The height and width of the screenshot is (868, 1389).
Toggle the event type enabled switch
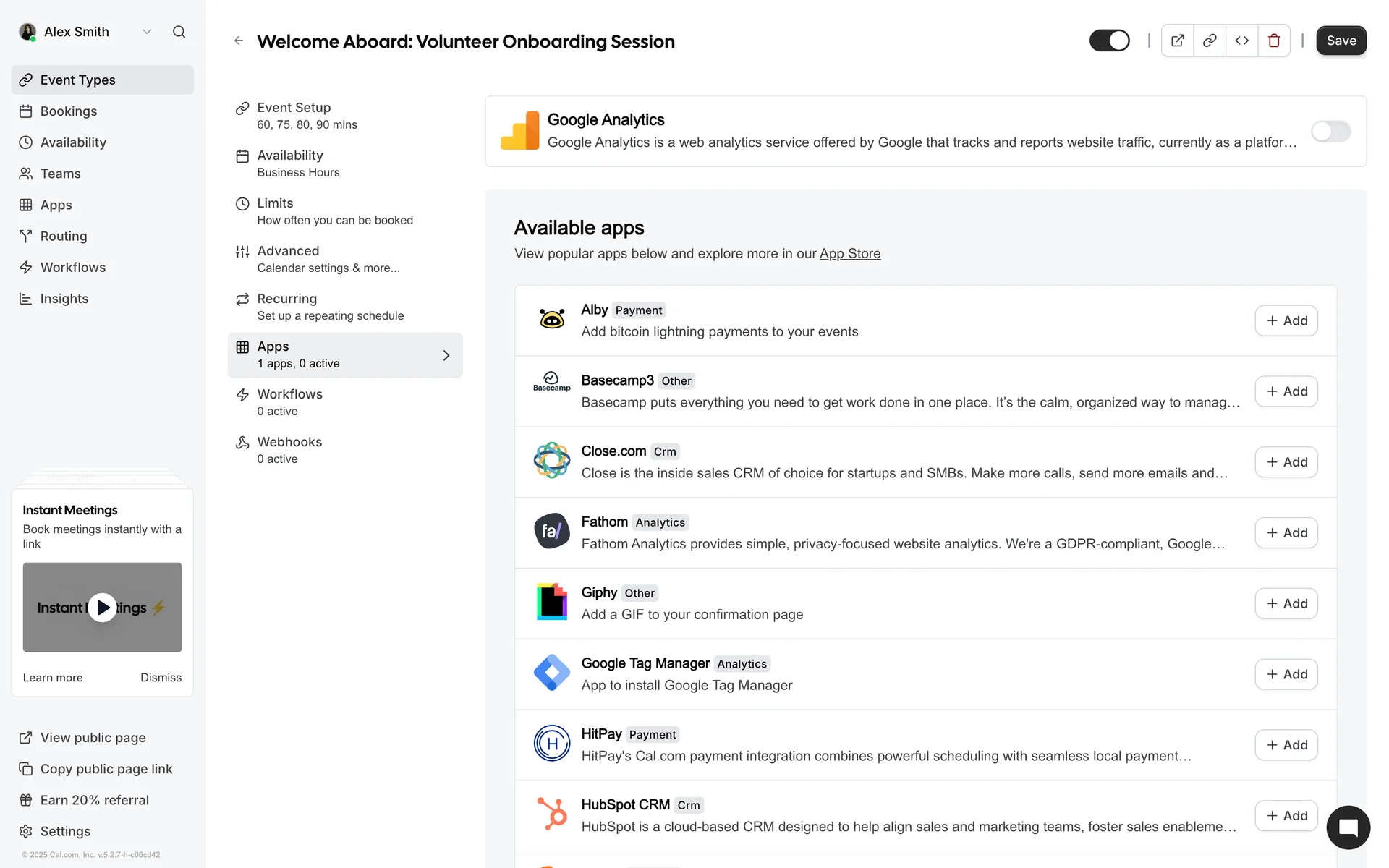click(1109, 41)
